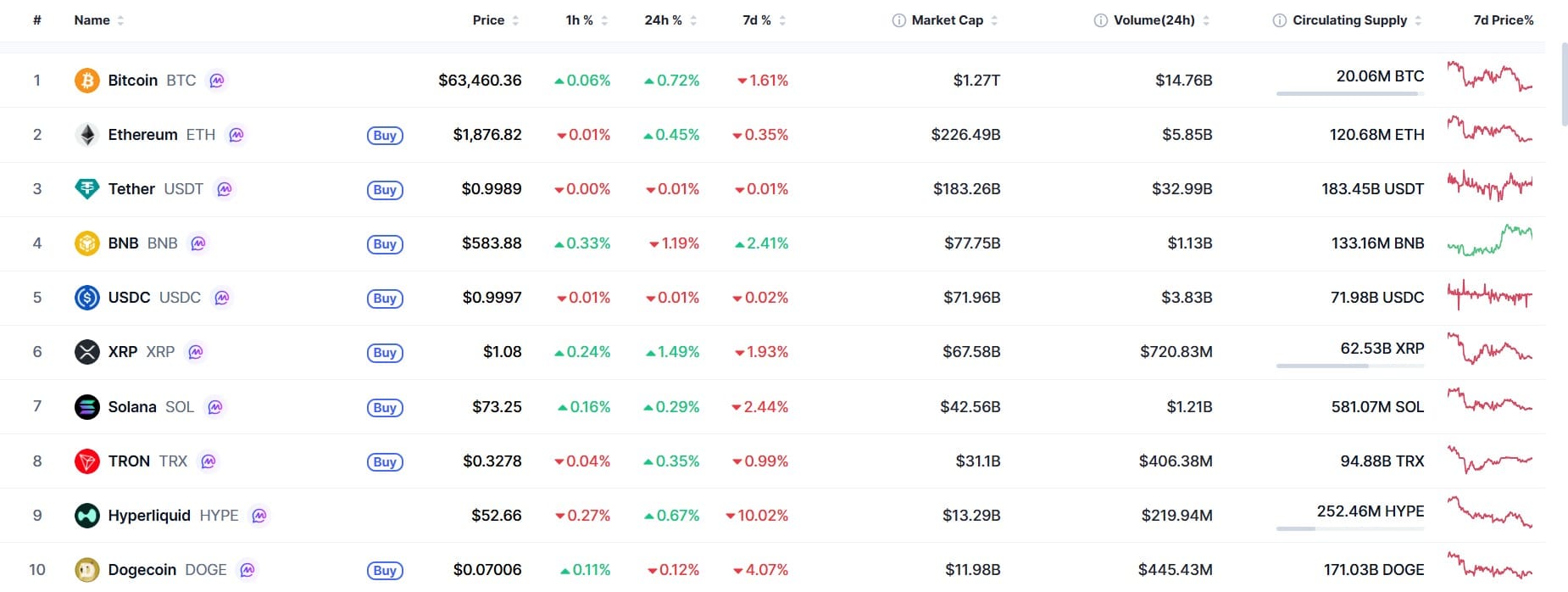Viewport: 1568px width, 592px height.
Task: Click Buy button for Ethereum
Action: tap(385, 136)
